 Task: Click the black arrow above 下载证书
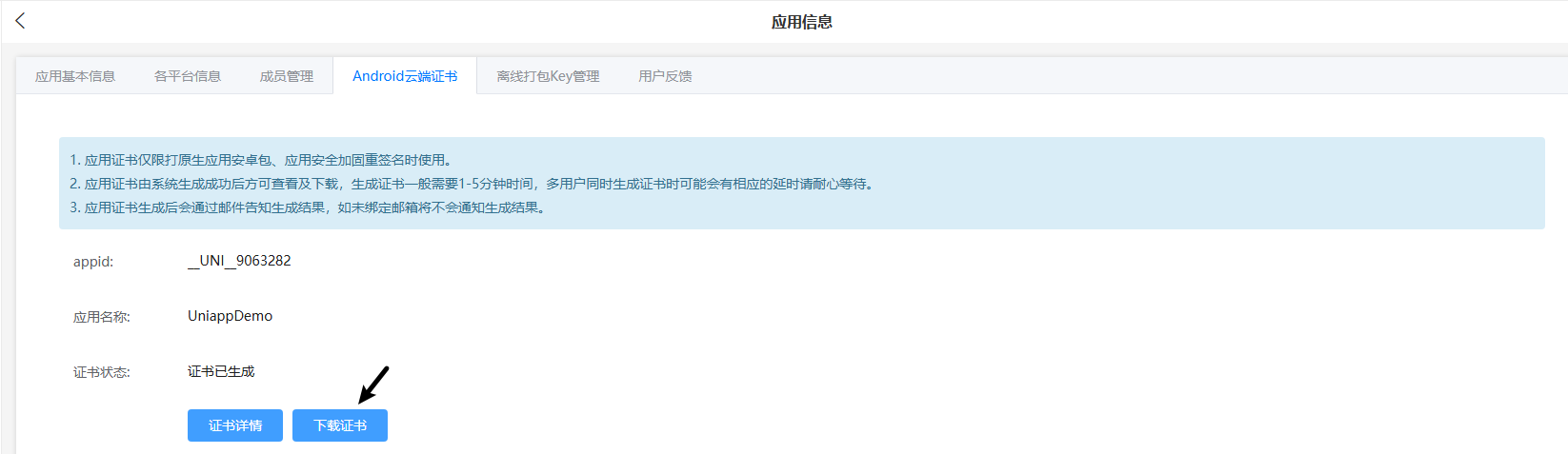coord(373,385)
